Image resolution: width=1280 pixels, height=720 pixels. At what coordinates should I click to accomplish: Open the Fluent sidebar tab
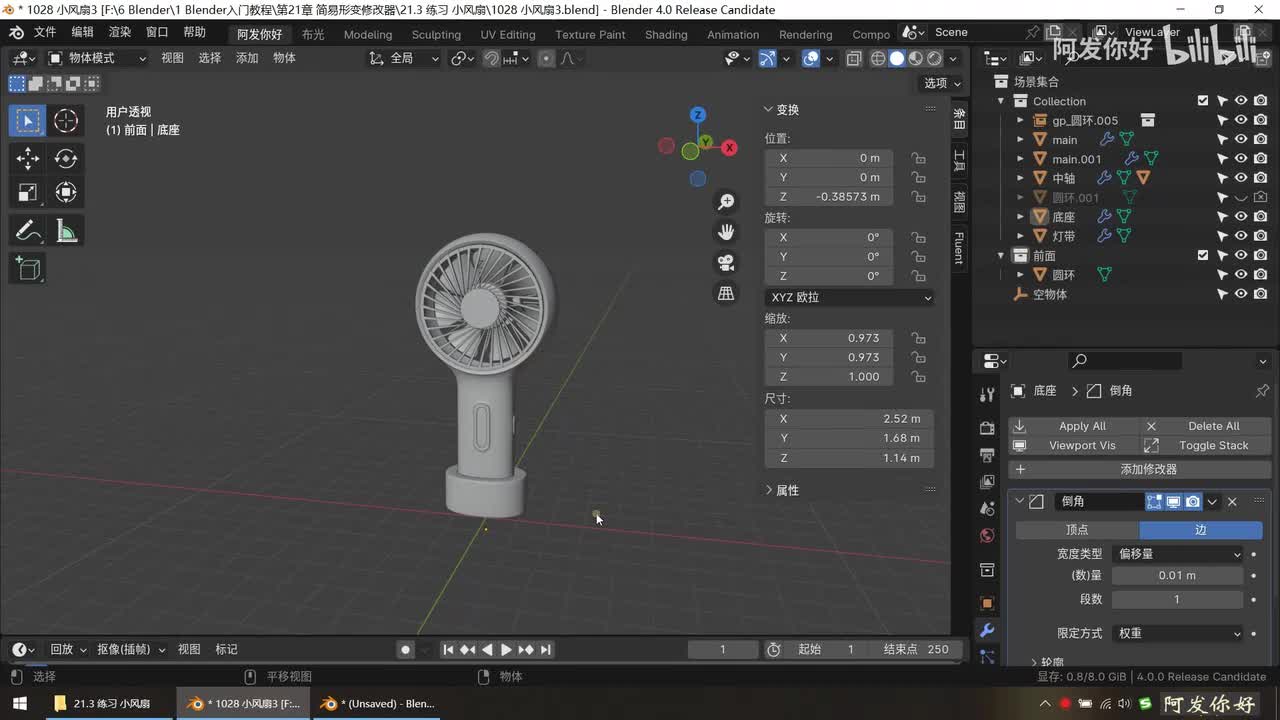pyautogui.click(x=959, y=248)
